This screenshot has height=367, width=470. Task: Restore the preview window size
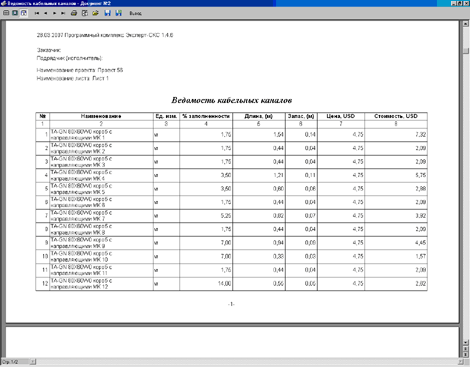pyautogui.click(x=460, y=3)
